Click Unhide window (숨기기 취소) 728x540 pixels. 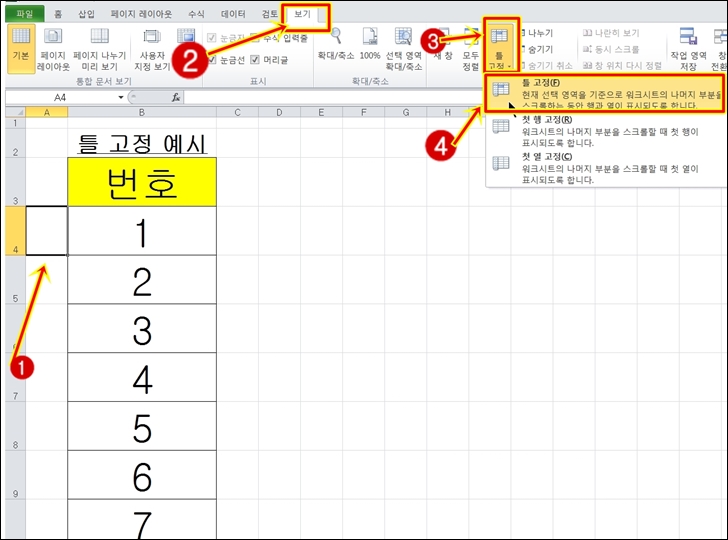pyautogui.click(x=547, y=65)
